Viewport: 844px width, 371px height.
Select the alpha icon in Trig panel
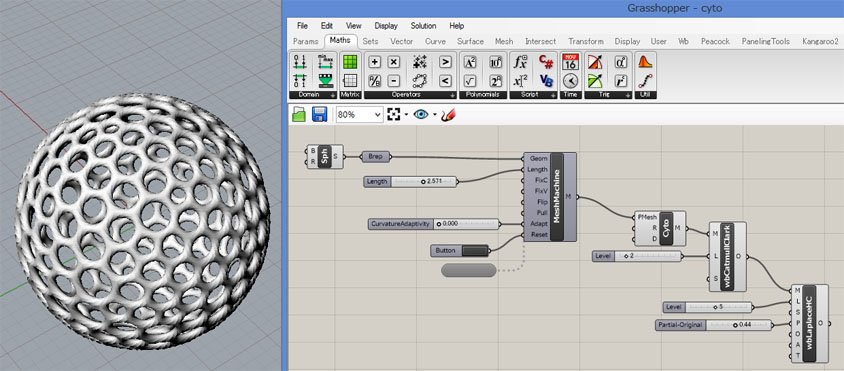coord(621,62)
